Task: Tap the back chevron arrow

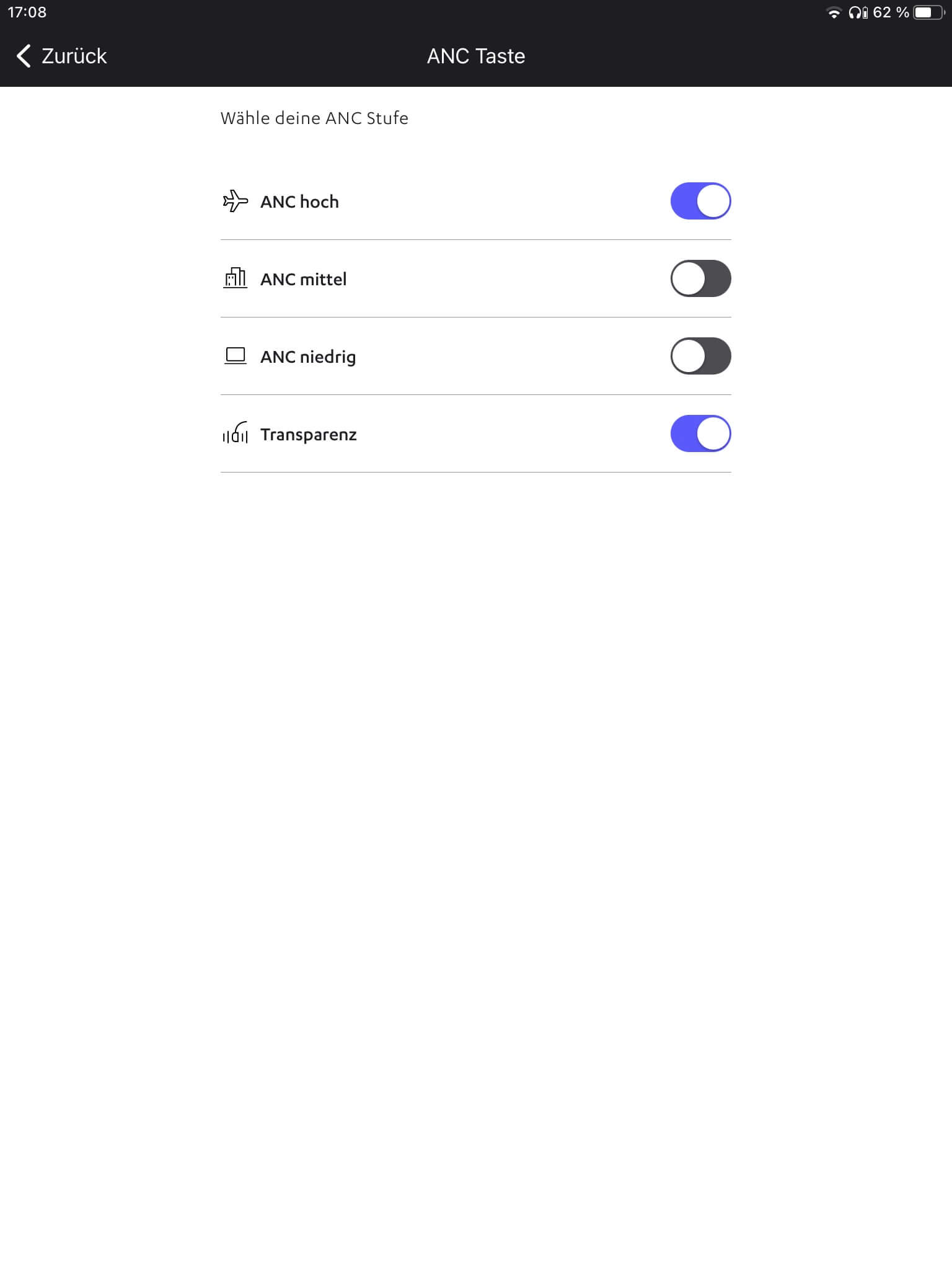Action: tap(24, 56)
